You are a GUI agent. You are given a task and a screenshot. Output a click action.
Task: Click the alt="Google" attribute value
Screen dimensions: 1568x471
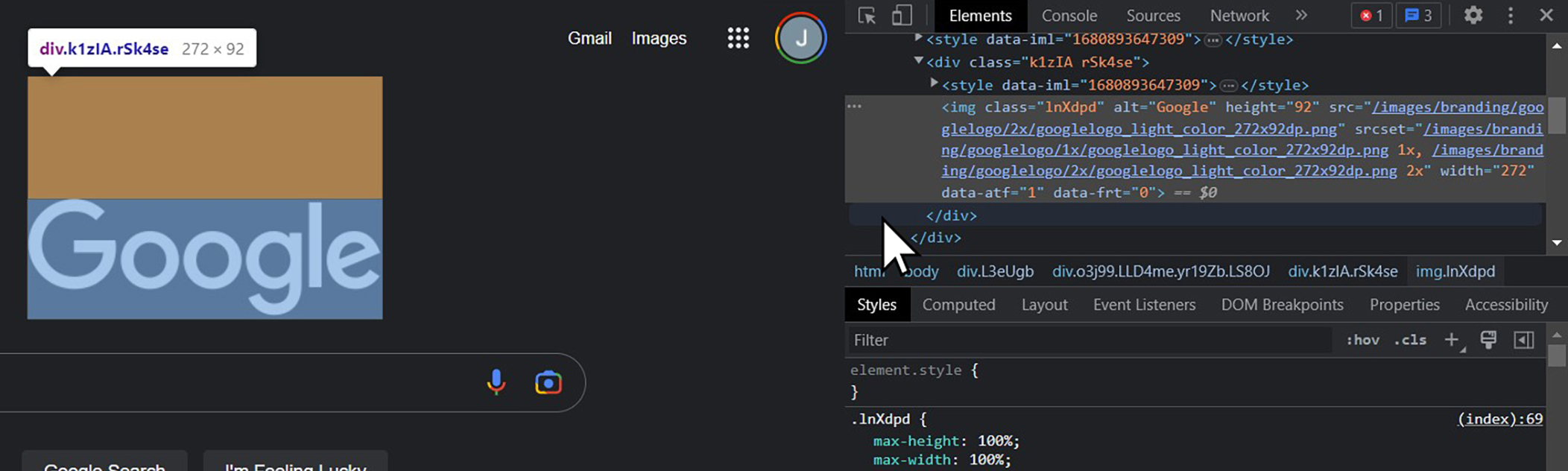(x=1181, y=107)
